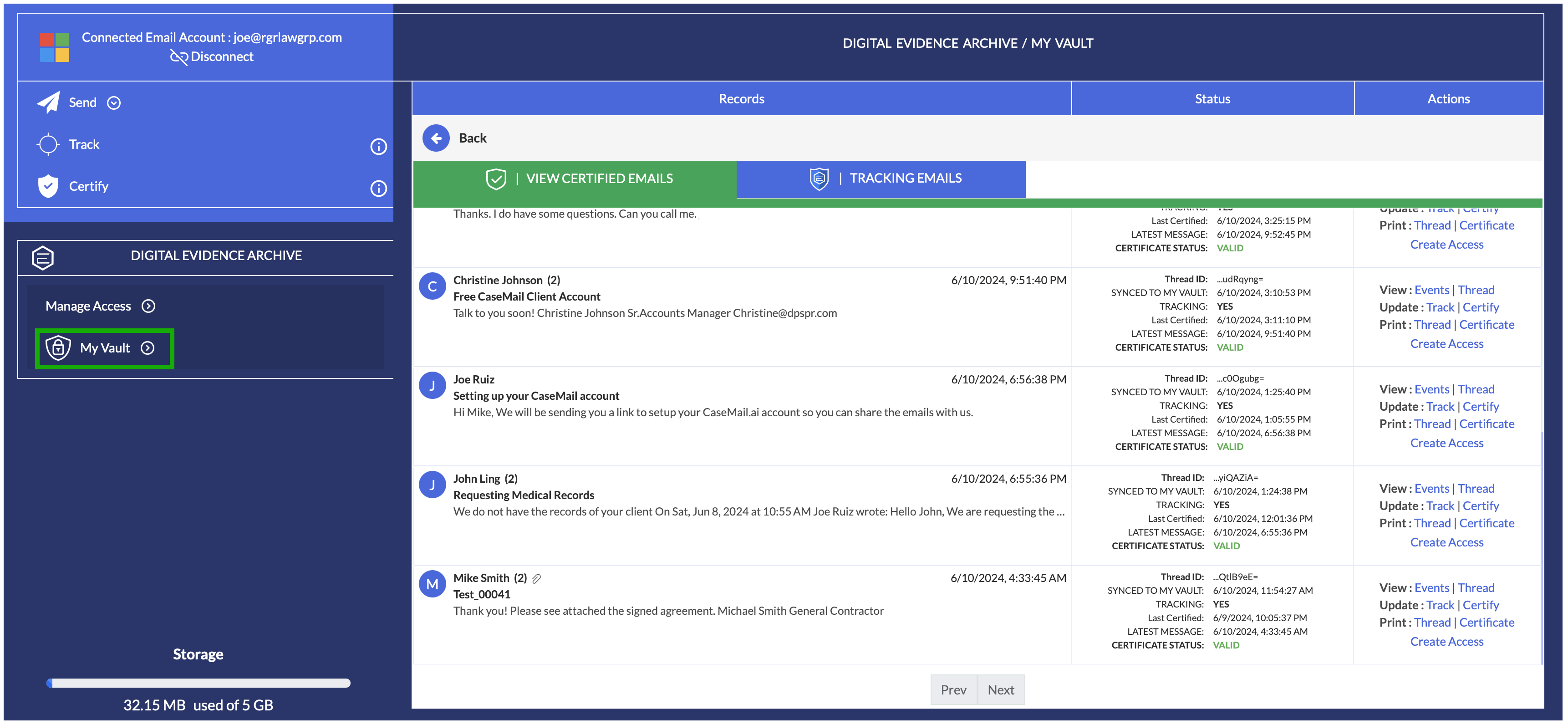Click shield icon in Tracking Emails tab
The image size is (1568, 725).
click(x=820, y=179)
